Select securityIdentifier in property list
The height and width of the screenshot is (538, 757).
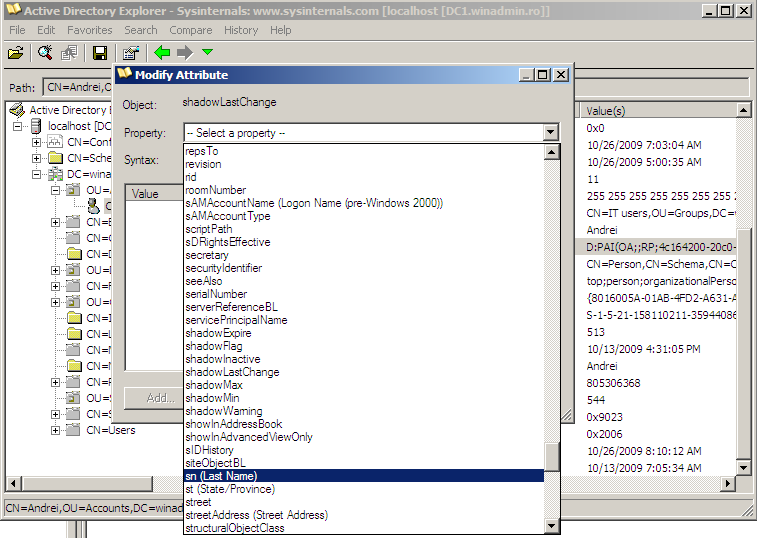coord(364,269)
